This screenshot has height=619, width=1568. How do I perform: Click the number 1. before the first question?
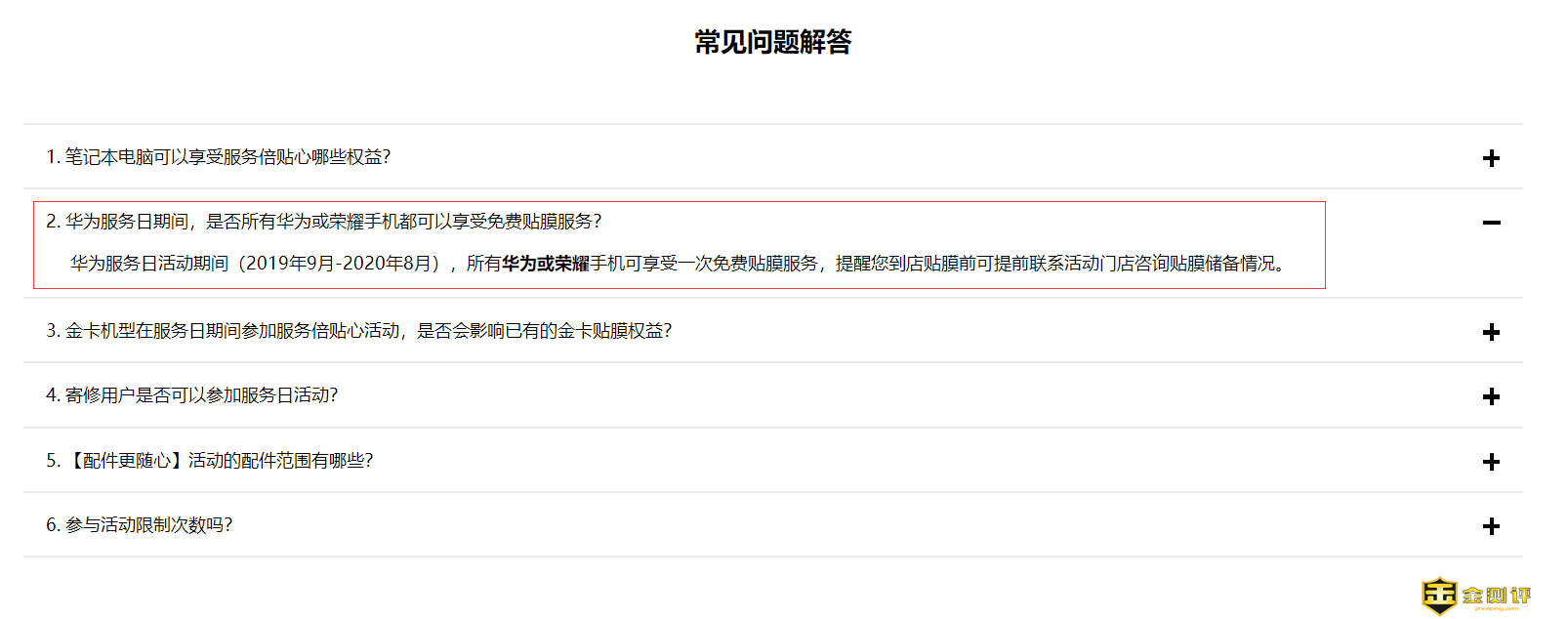coord(53,157)
